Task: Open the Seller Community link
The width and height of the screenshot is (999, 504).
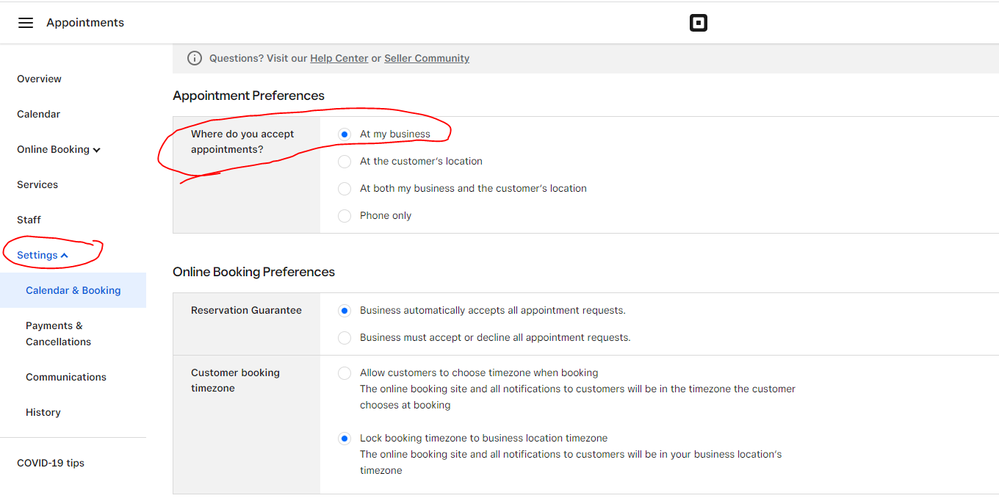Action: pos(426,59)
